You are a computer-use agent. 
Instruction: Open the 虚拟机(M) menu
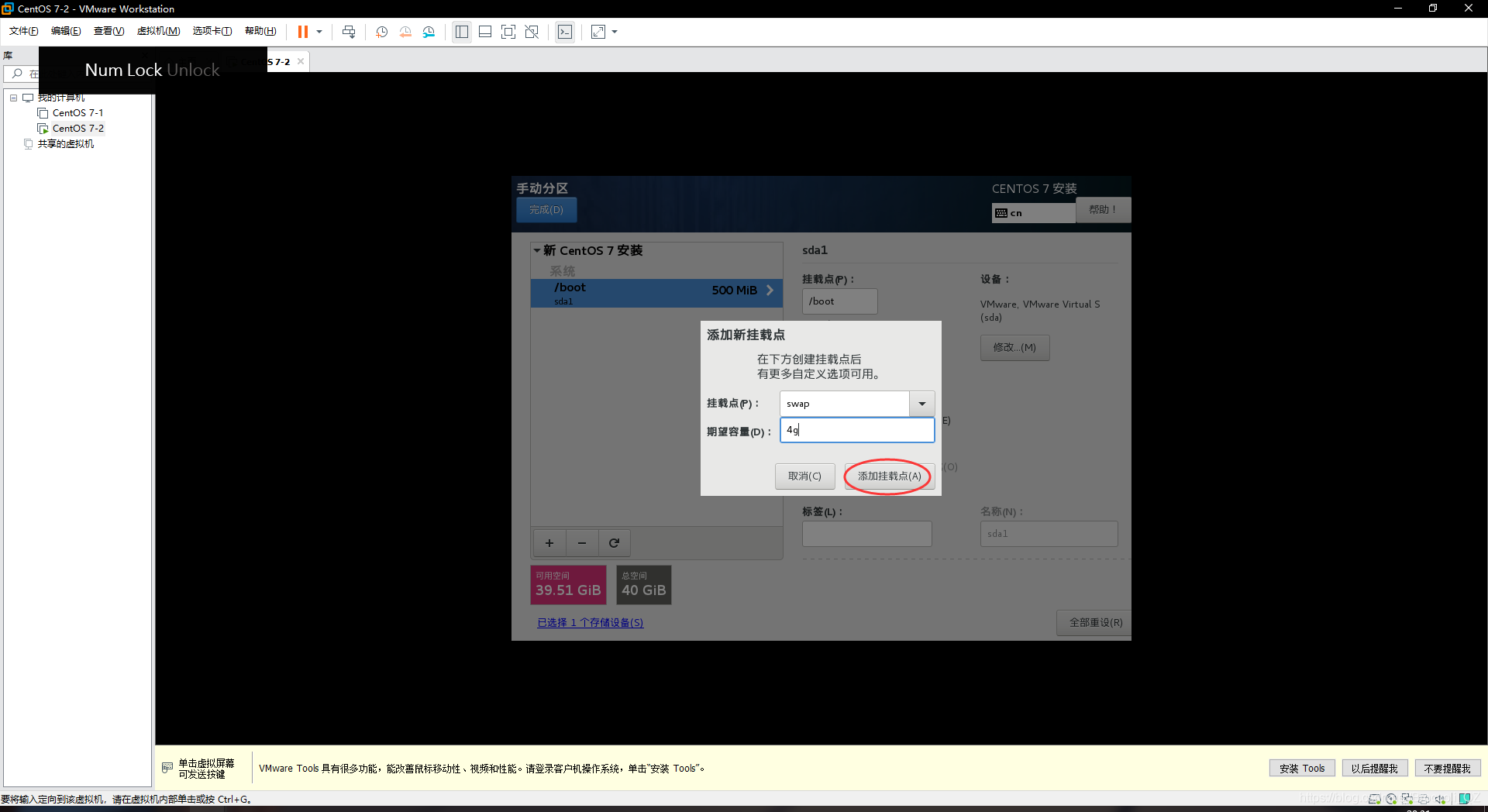click(158, 31)
